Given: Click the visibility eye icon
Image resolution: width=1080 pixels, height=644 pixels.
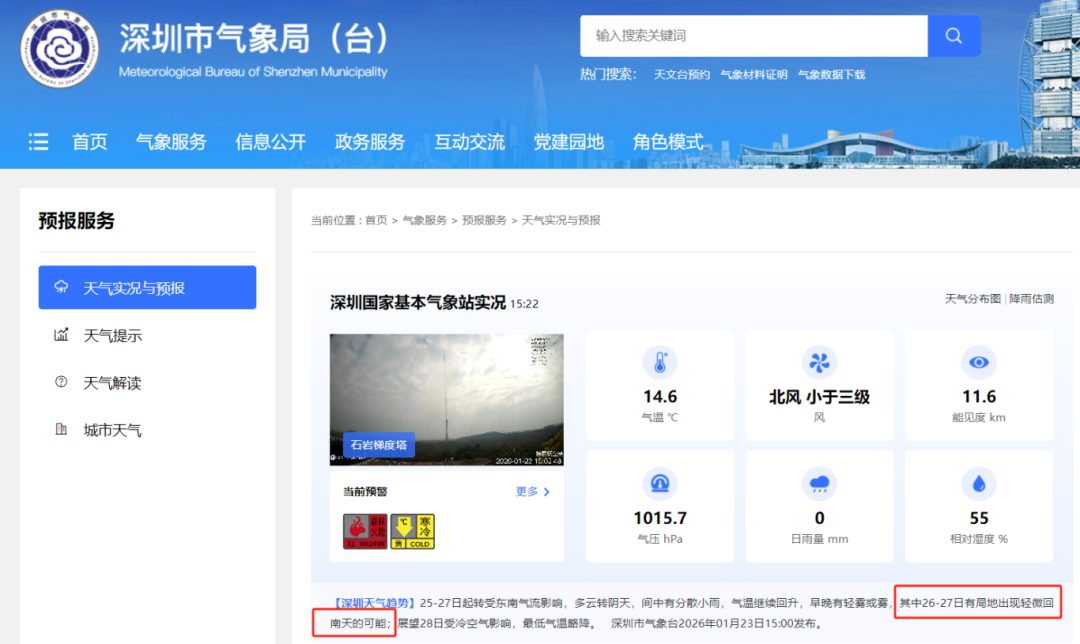Looking at the screenshot, I should pos(979,362).
